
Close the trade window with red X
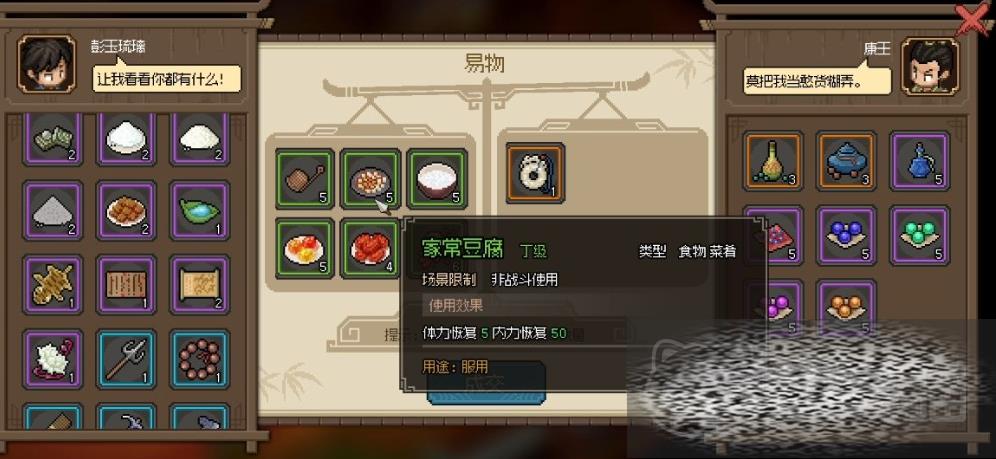[x=974, y=19]
